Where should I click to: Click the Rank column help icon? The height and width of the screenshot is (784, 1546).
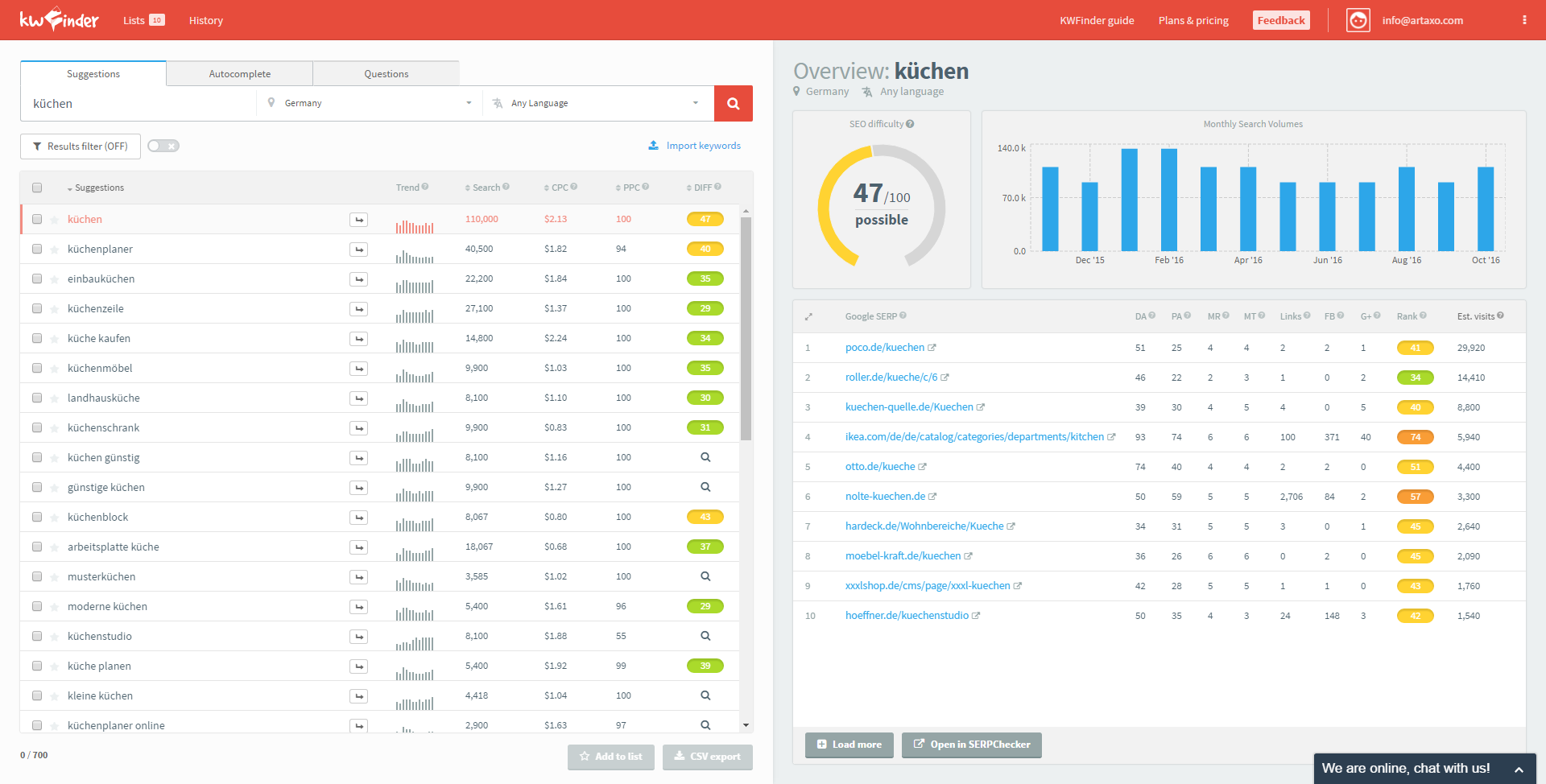point(1423,316)
